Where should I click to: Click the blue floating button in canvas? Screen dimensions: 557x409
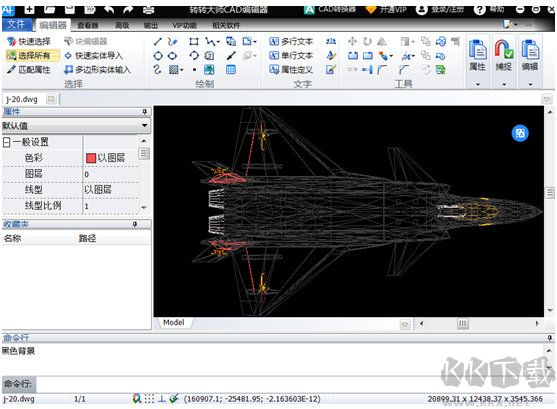point(520,133)
